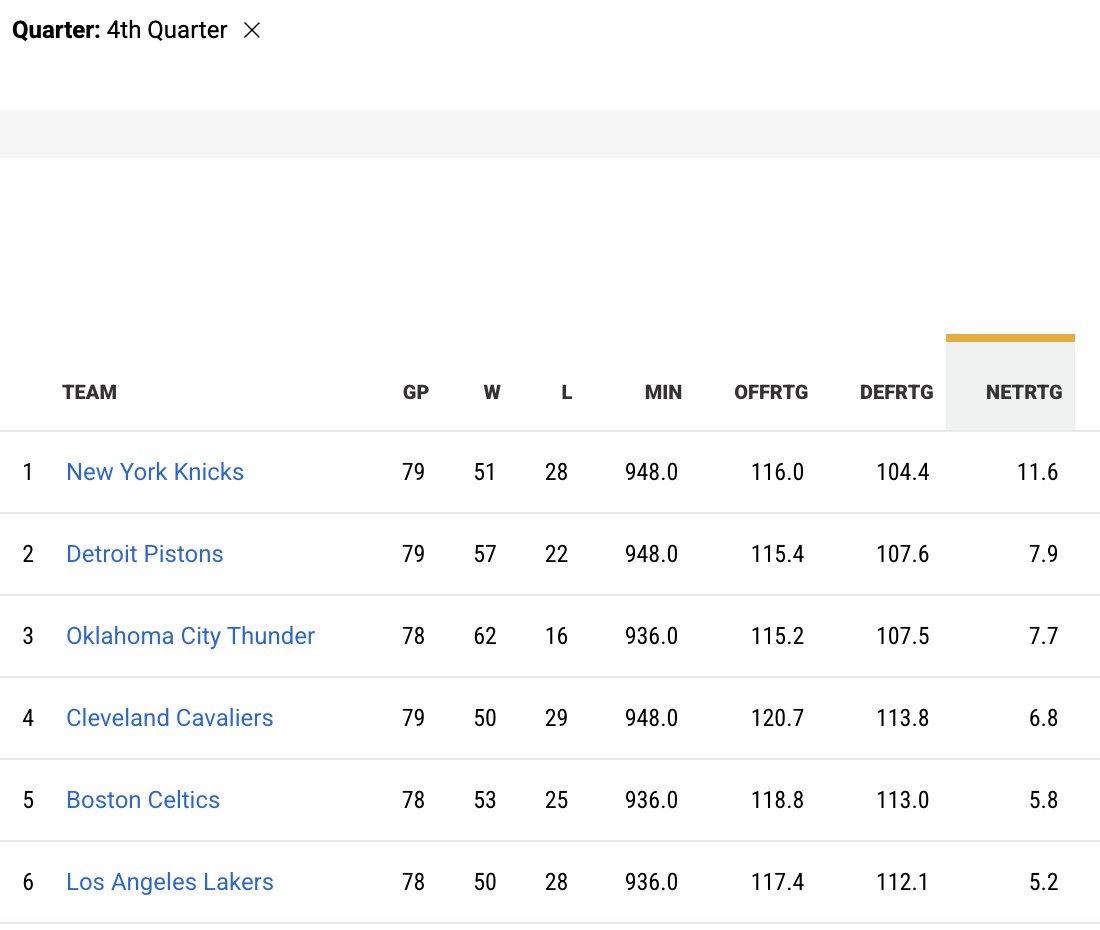Sort table by TEAM column header
The width and height of the screenshot is (1100, 930).
pyautogui.click(x=89, y=392)
